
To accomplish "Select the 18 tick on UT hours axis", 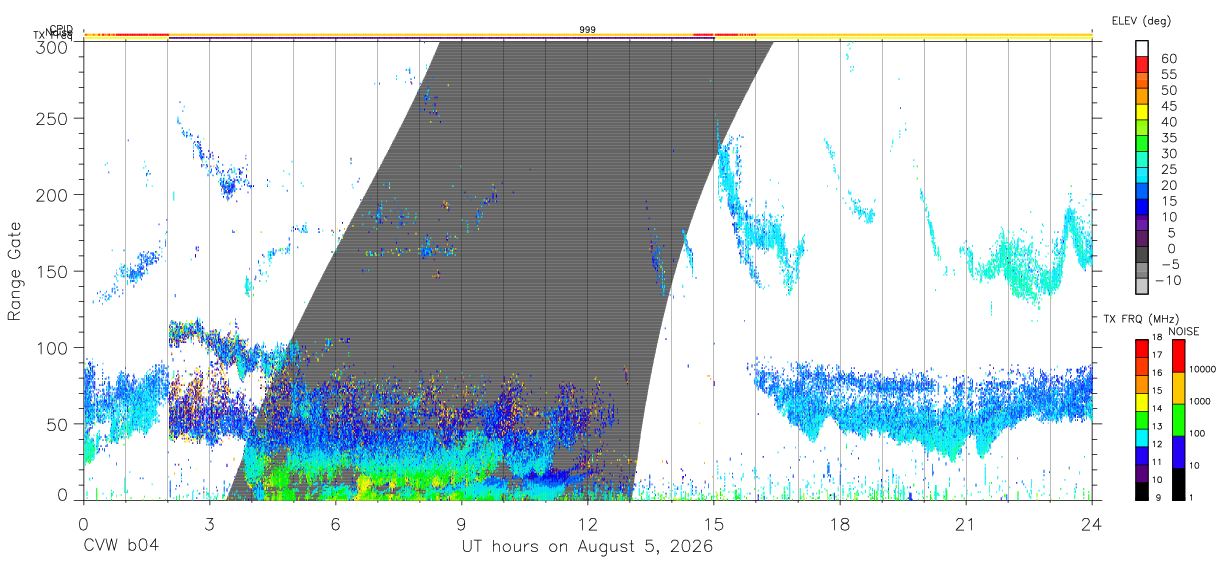I will (x=839, y=523).
